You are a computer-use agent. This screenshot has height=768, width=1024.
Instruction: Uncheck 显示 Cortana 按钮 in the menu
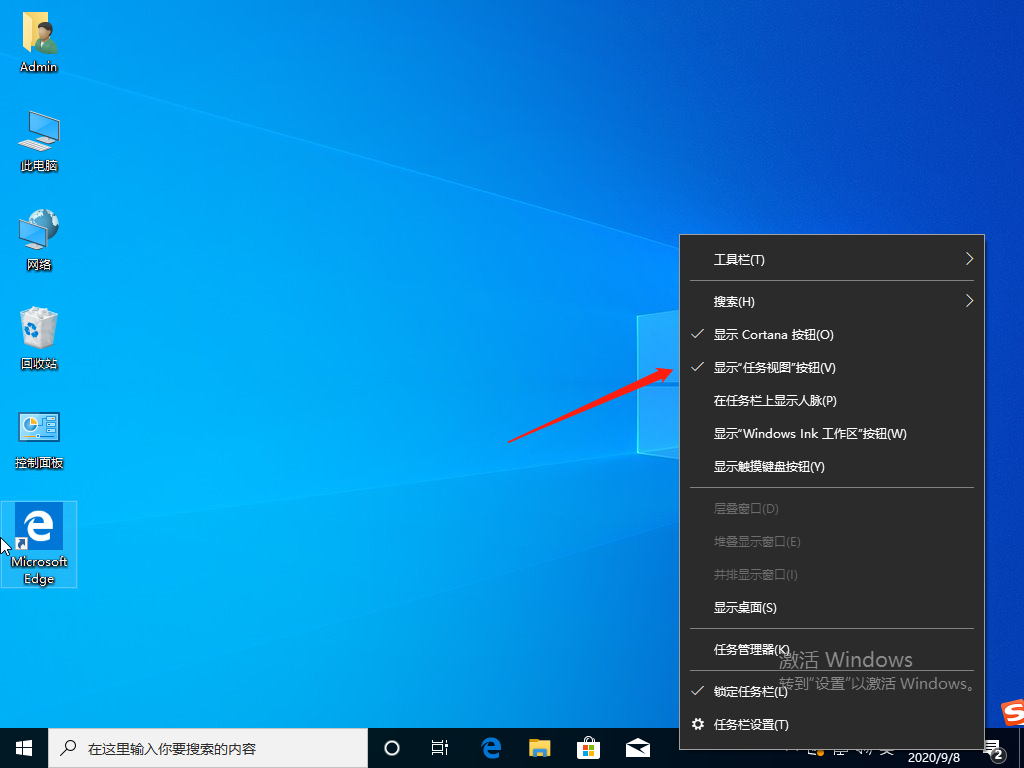[x=777, y=334]
